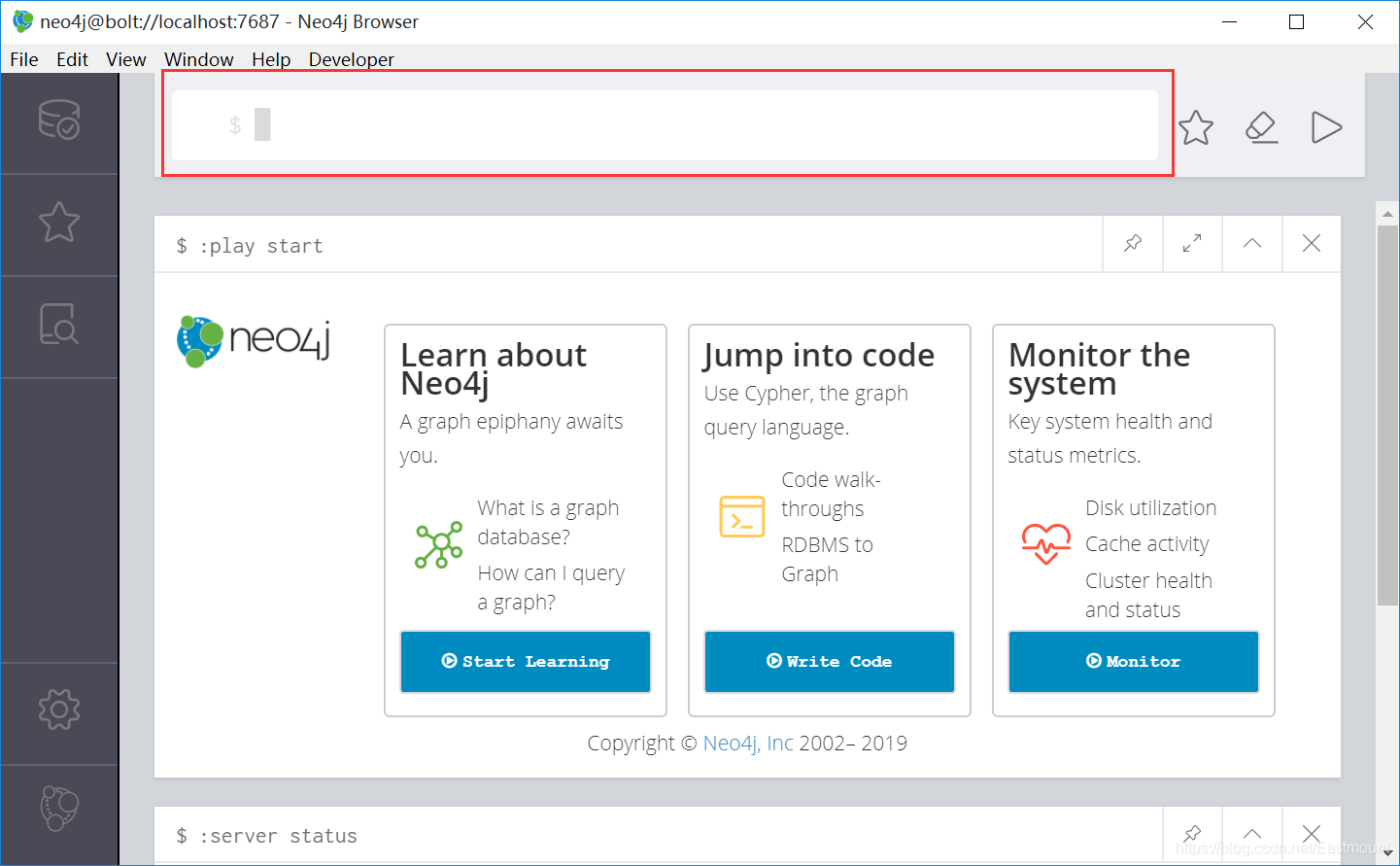This screenshot has height=866, width=1400.
Task: Clear the editor with eraser icon
Action: 1262,127
